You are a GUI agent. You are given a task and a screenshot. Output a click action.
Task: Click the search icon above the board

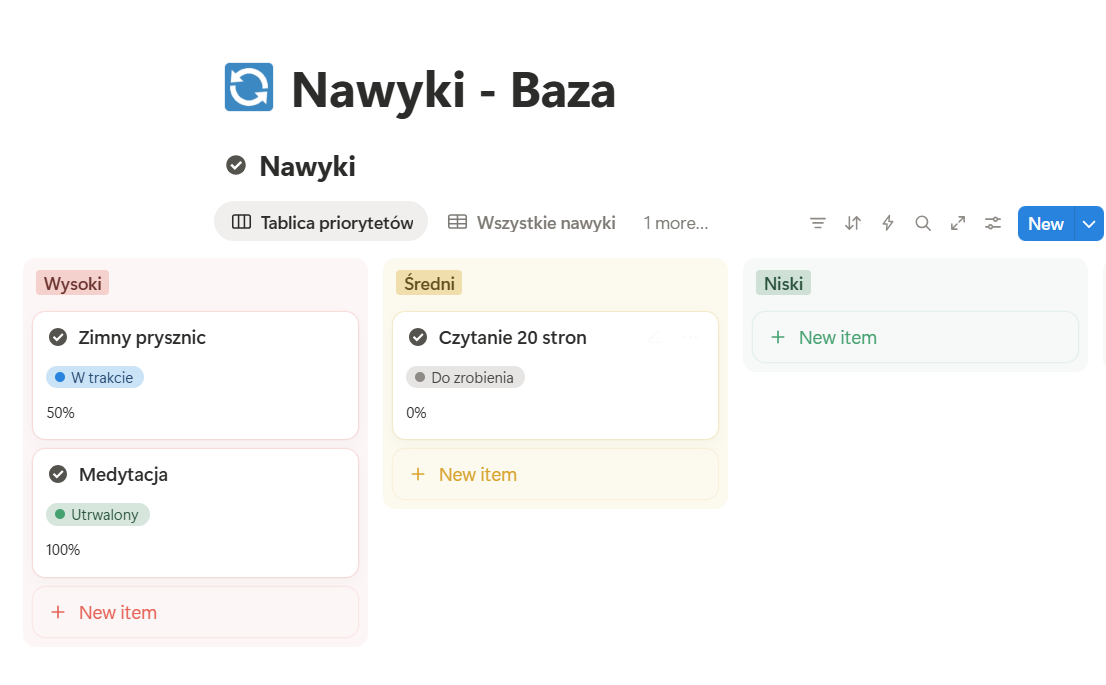[x=923, y=223]
